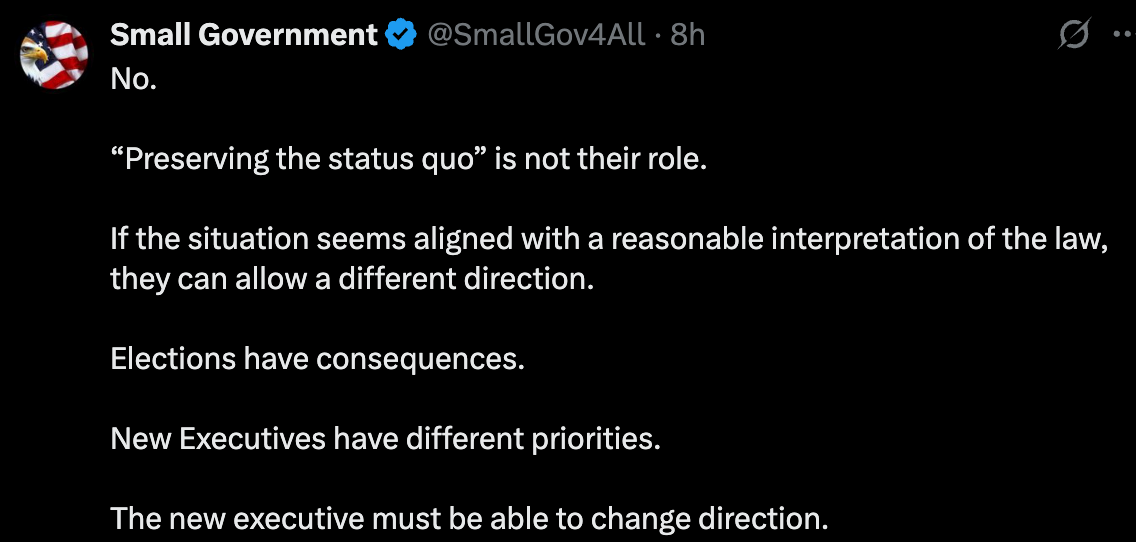Click the final "must be able to change direction" line
This screenshot has width=1136, height=542.
[469, 519]
